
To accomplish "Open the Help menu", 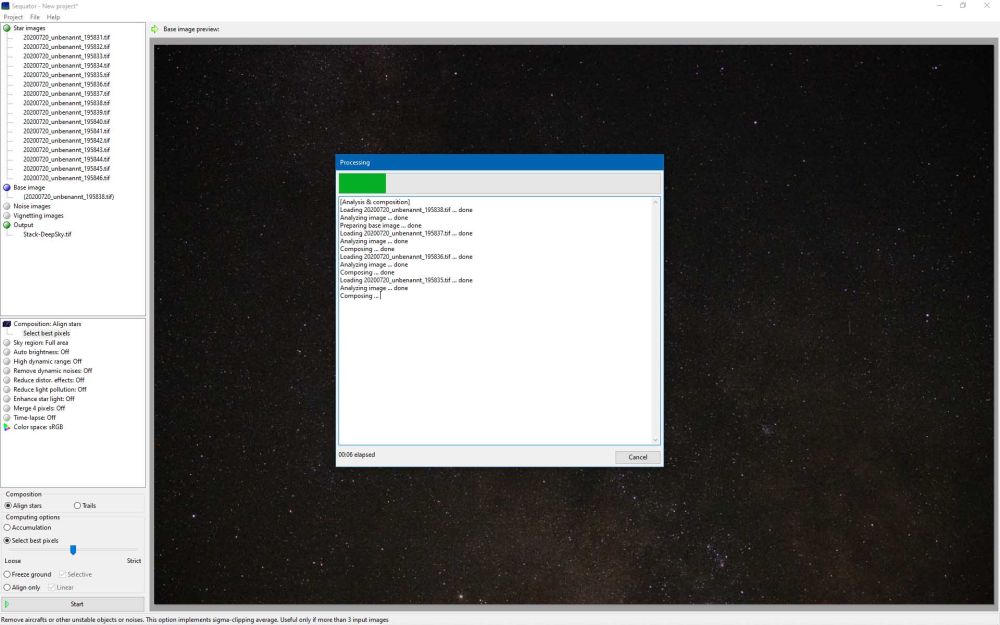I will (53, 16).
